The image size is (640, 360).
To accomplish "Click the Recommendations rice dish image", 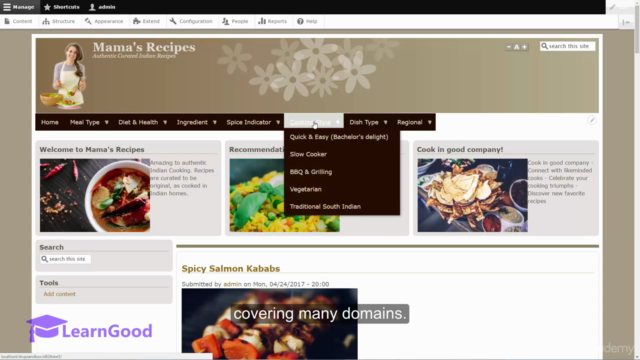I will pos(284,195).
